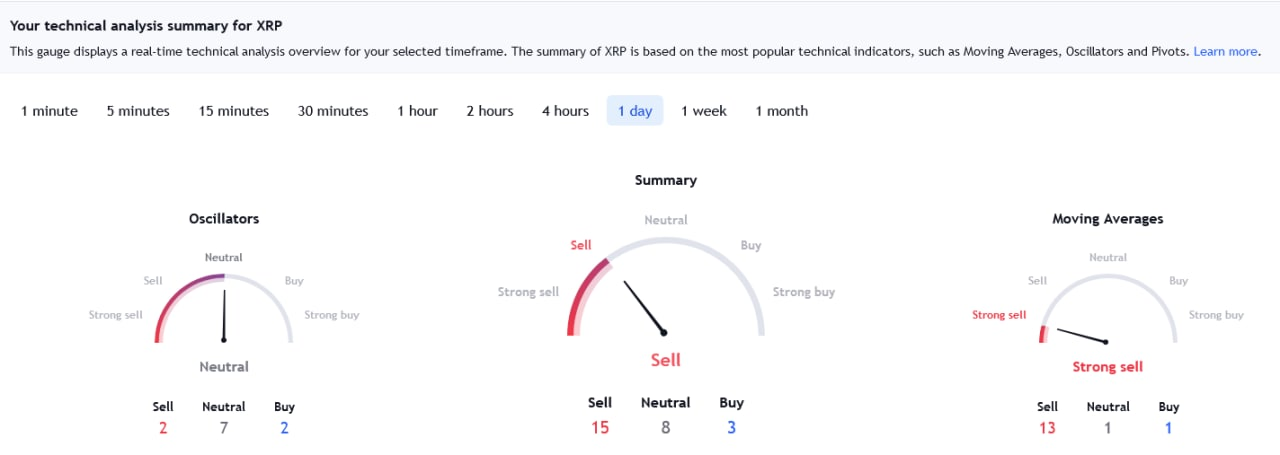Screen dimensions: 1280x455
Task: Click the Summary sell count 15
Action: [600, 427]
